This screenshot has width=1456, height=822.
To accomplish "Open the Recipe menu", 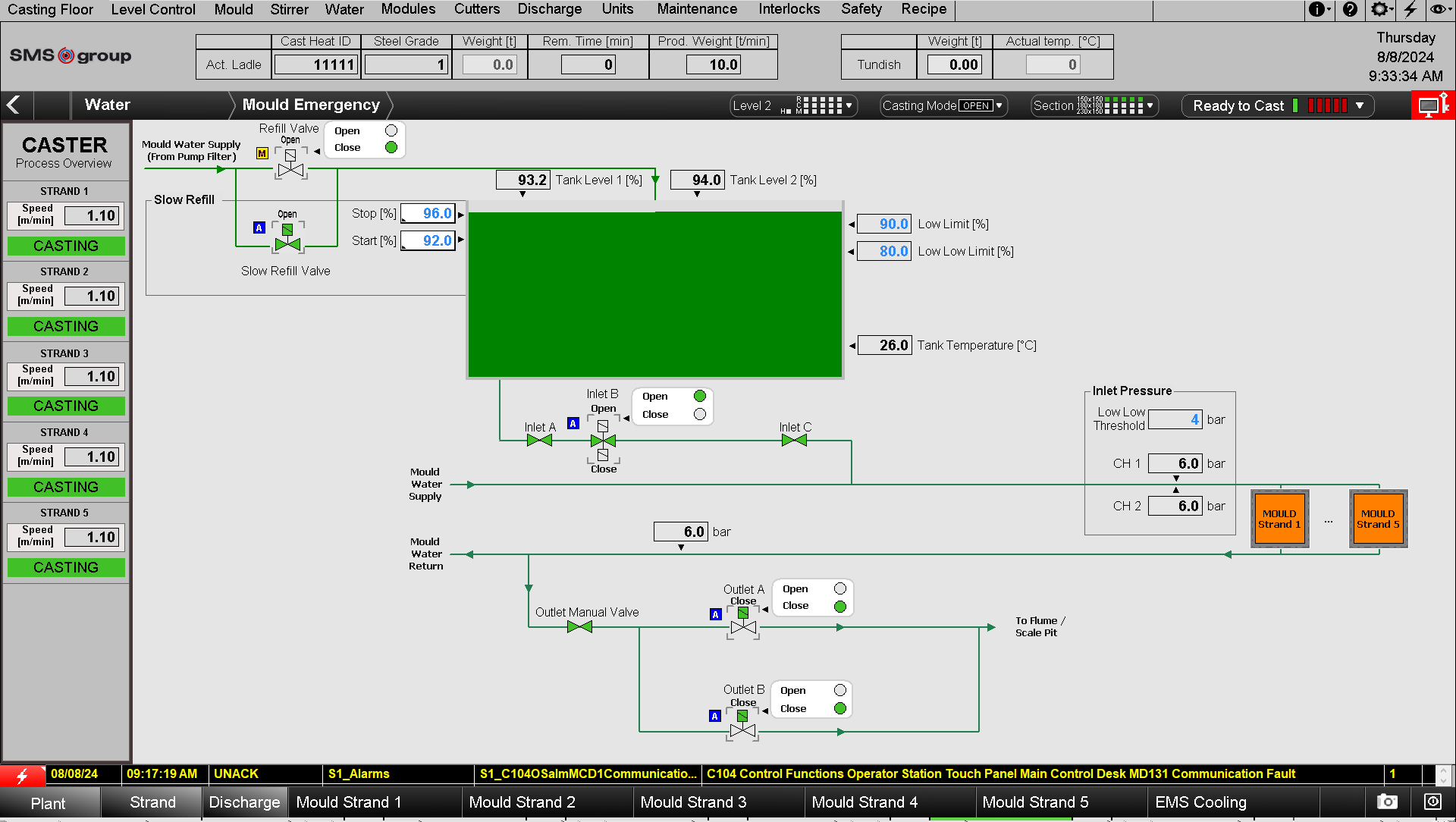I will (x=924, y=9).
